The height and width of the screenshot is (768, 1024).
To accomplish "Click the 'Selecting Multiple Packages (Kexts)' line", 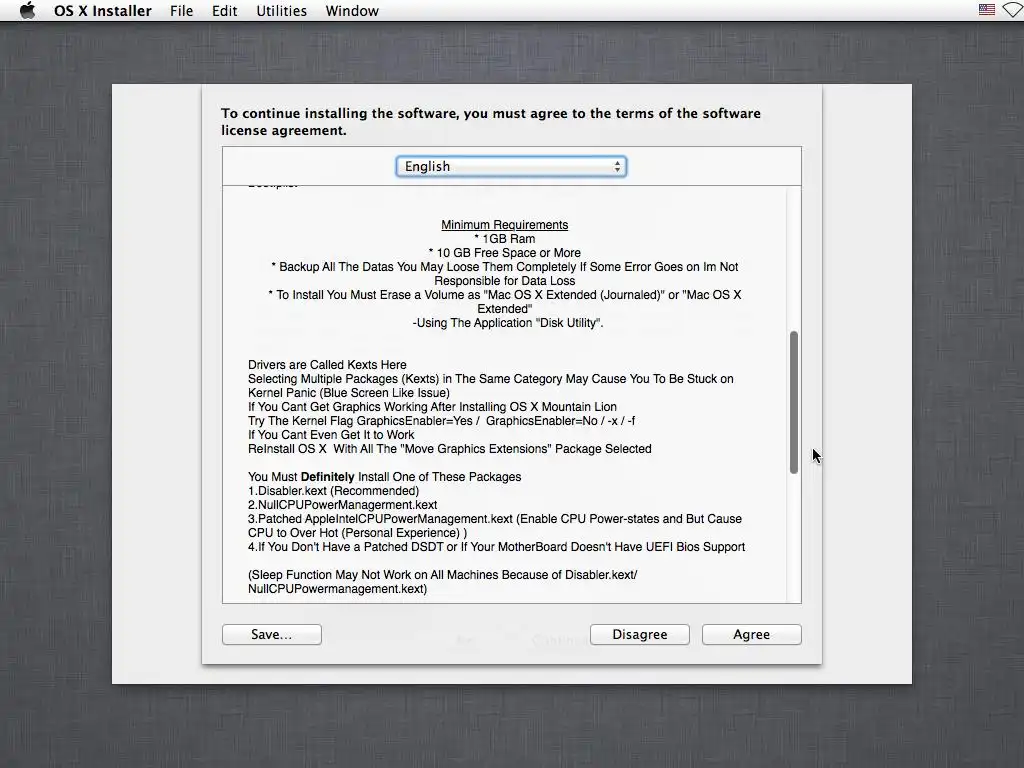I will click(490, 379).
